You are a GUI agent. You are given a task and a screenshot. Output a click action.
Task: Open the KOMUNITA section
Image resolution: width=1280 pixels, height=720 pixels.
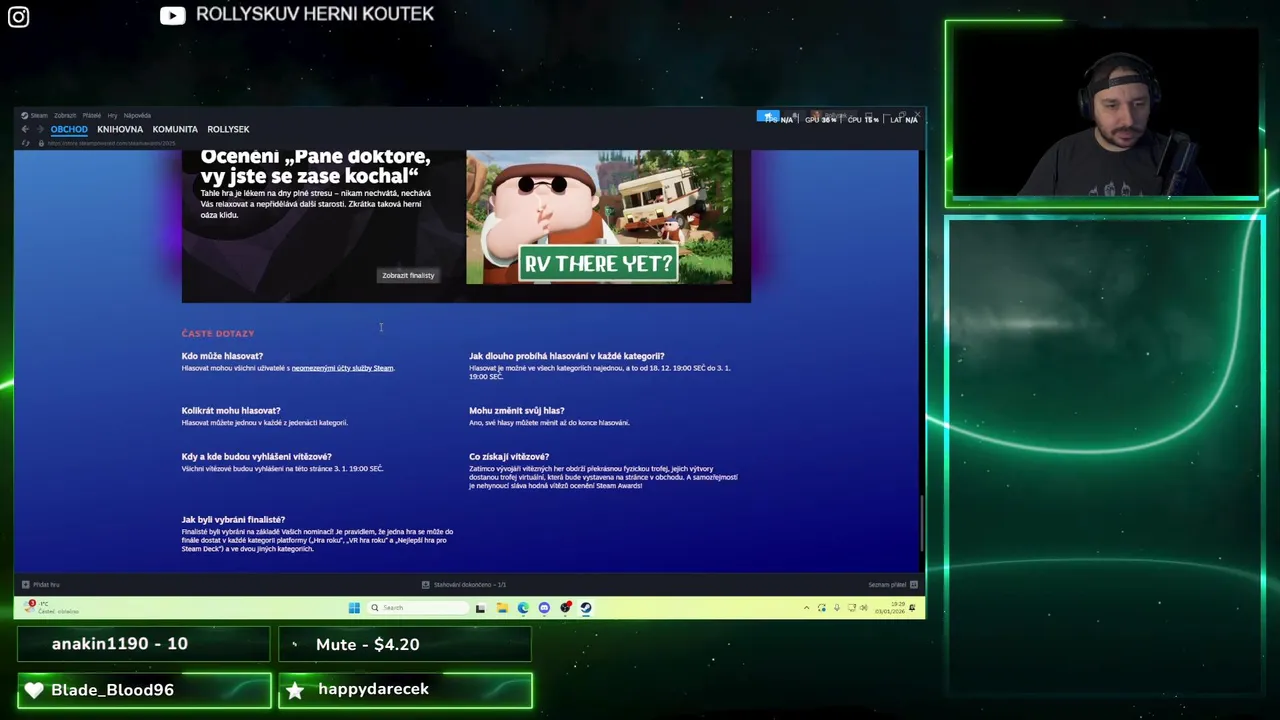click(x=175, y=129)
